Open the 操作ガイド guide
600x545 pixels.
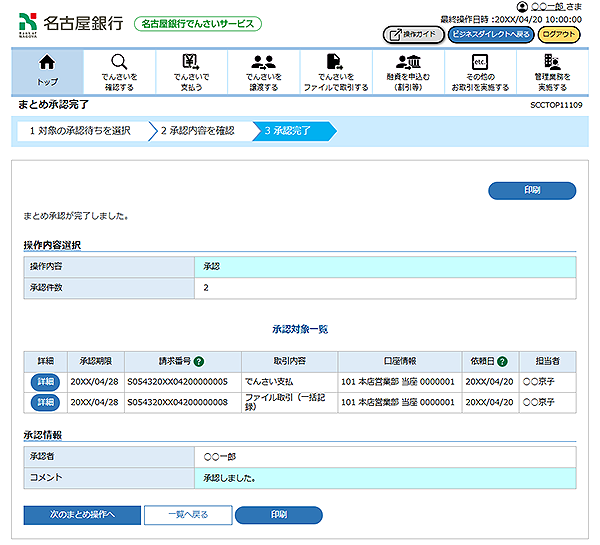412,34
